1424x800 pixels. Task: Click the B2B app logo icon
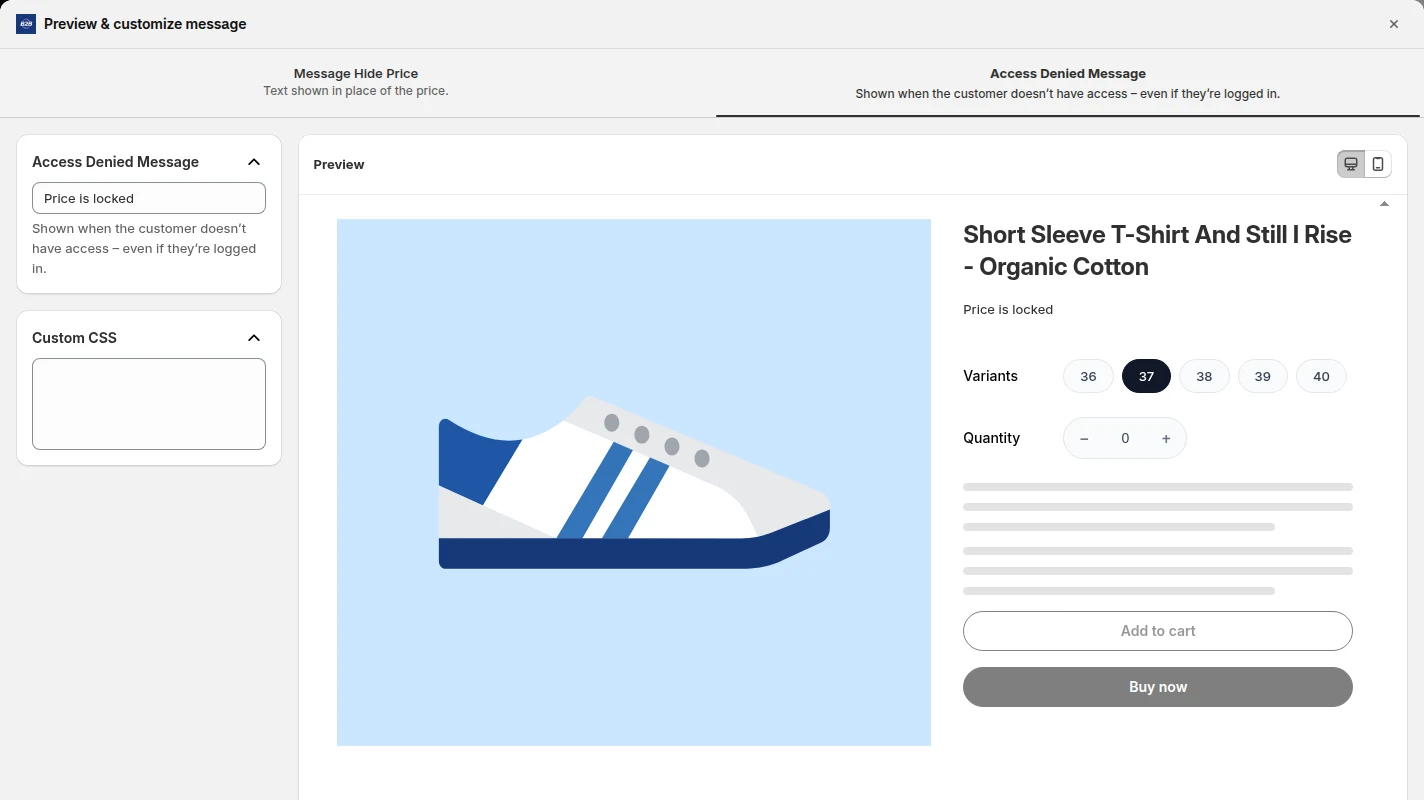coord(26,24)
